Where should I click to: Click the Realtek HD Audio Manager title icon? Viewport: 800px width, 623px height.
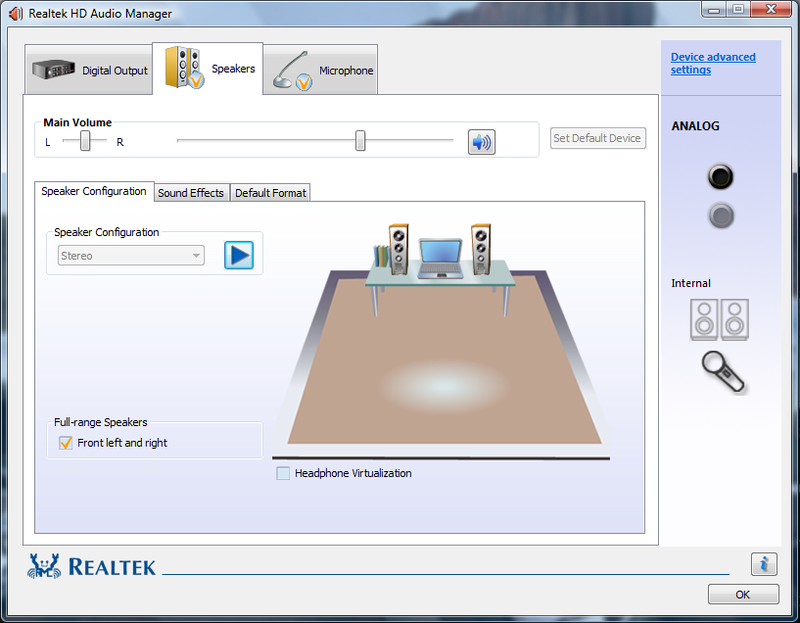[x=16, y=13]
